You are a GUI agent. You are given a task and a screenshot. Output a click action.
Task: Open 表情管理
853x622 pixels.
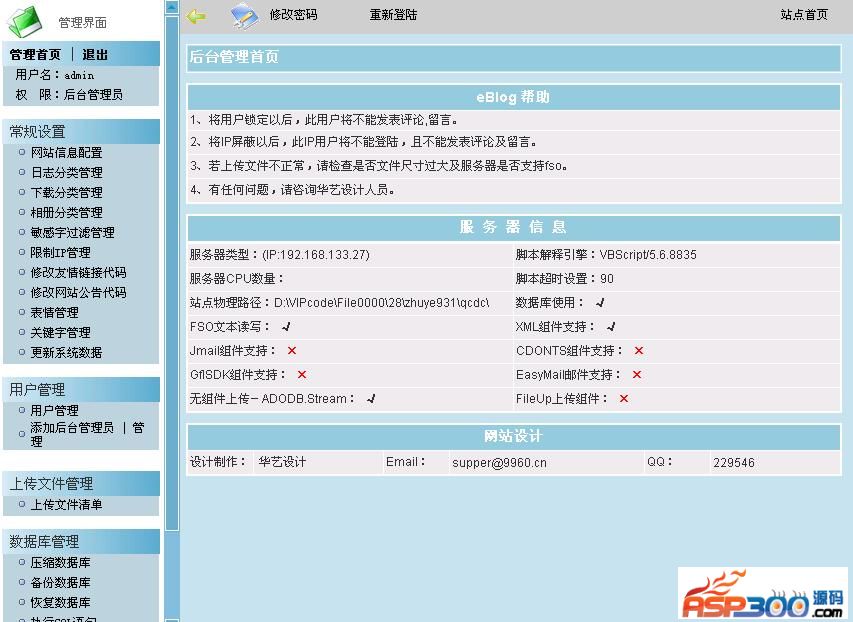(54, 312)
